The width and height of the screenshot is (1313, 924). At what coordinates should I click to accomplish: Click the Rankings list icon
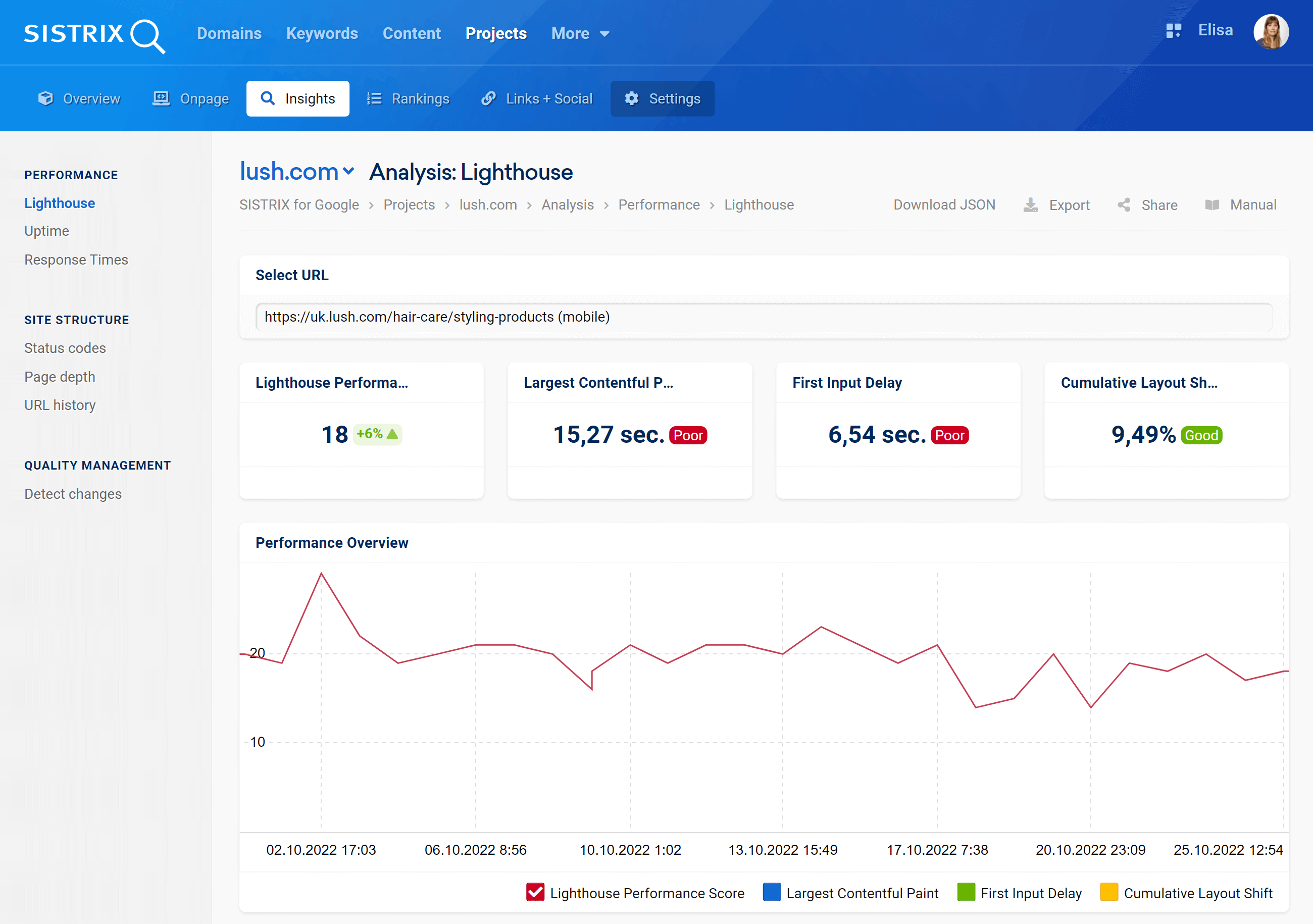pyautogui.click(x=375, y=98)
